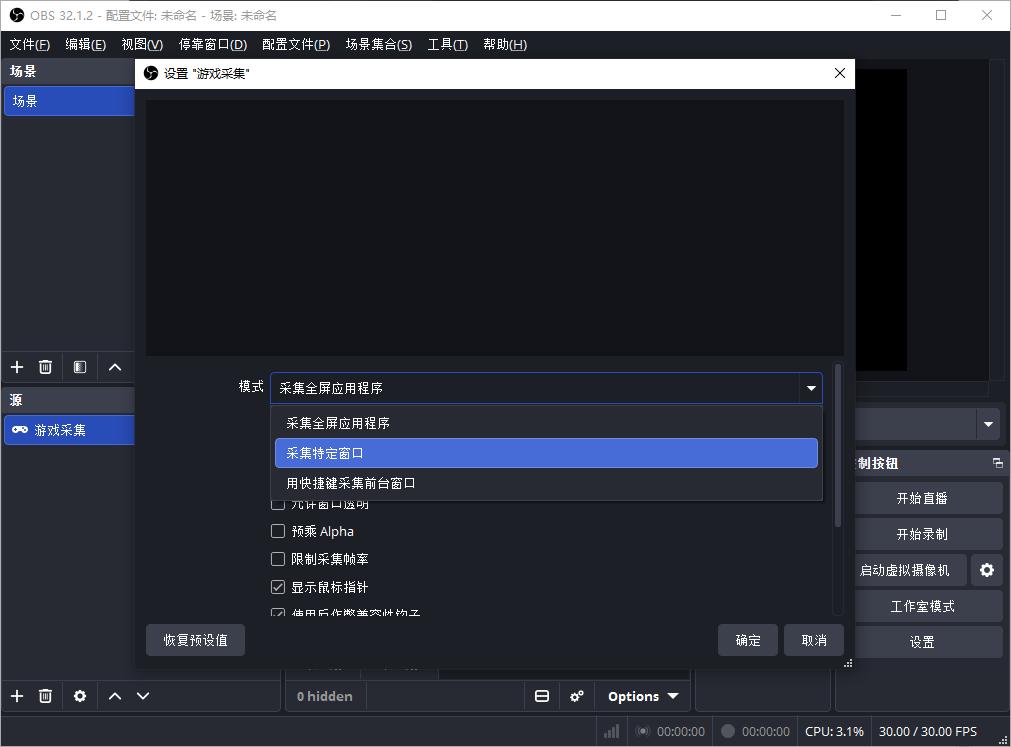
Task: Toggle the partly hidden 允许窗口透明 checkbox
Action: [x=278, y=505]
